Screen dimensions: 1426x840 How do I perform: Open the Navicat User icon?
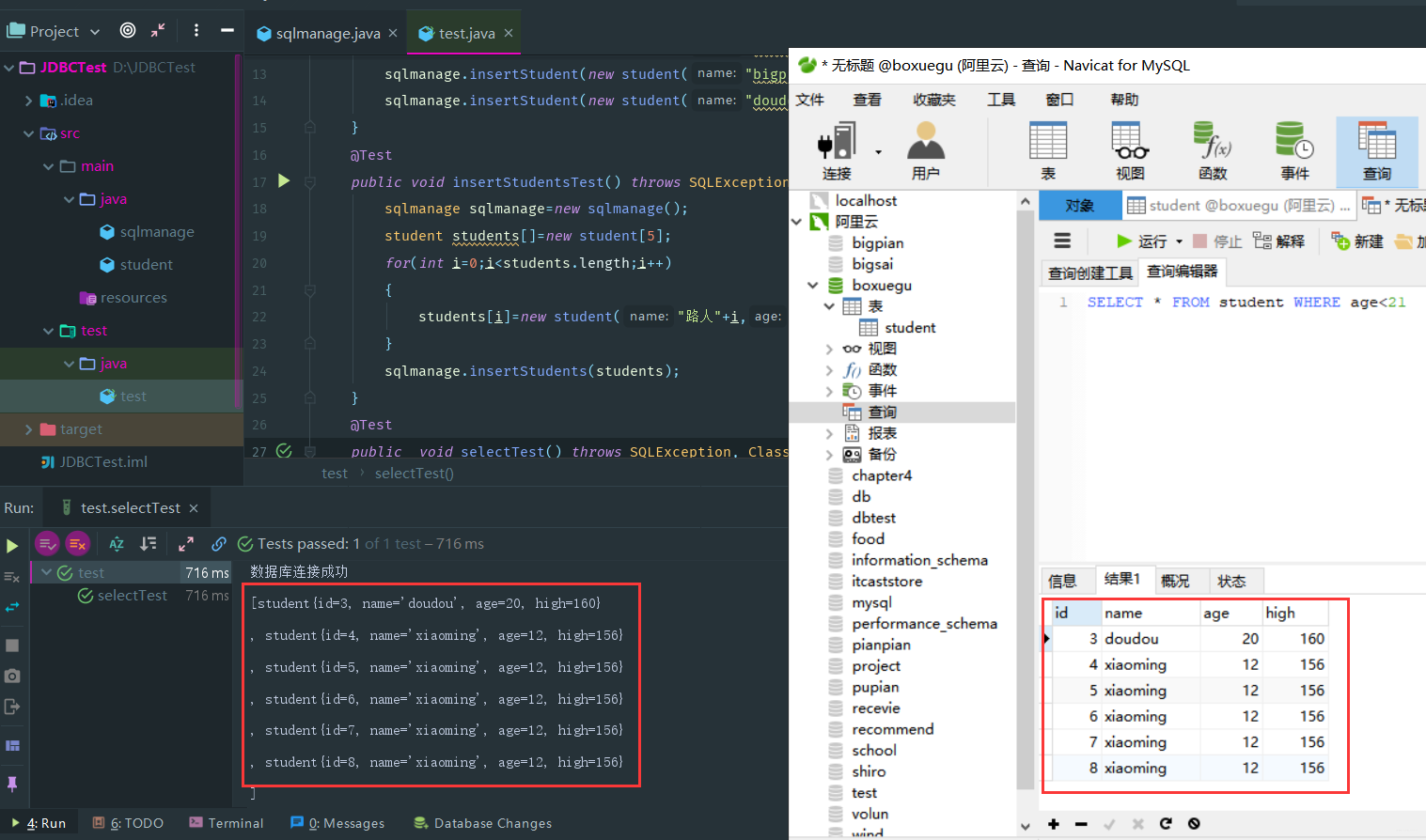926,150
